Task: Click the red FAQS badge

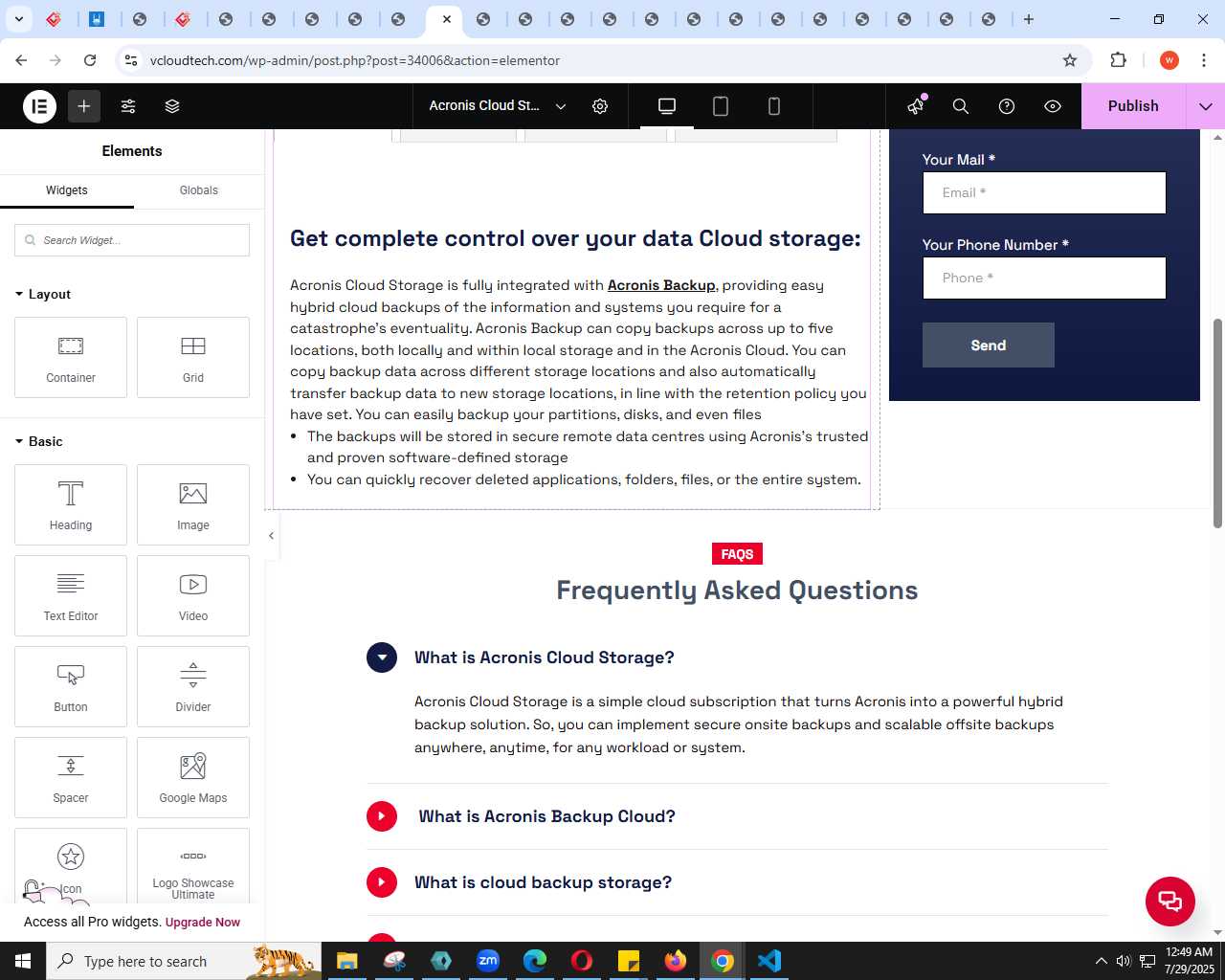Action: (x=737, y=554)
